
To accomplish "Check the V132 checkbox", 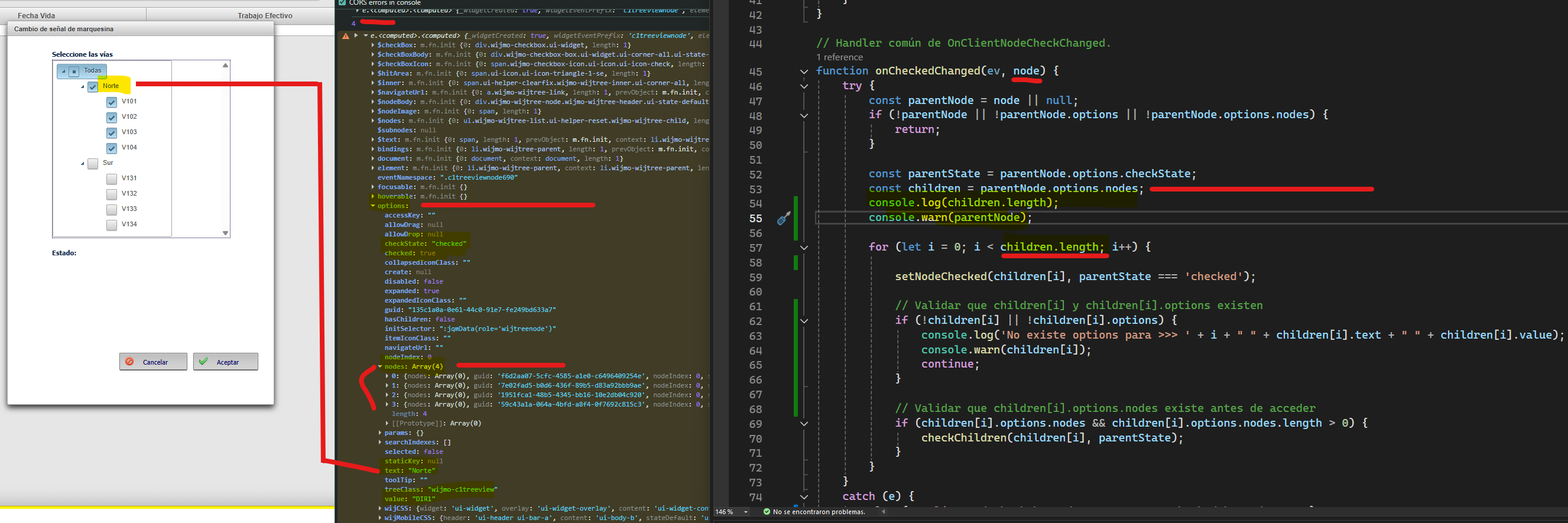I will tap(111, 194).
